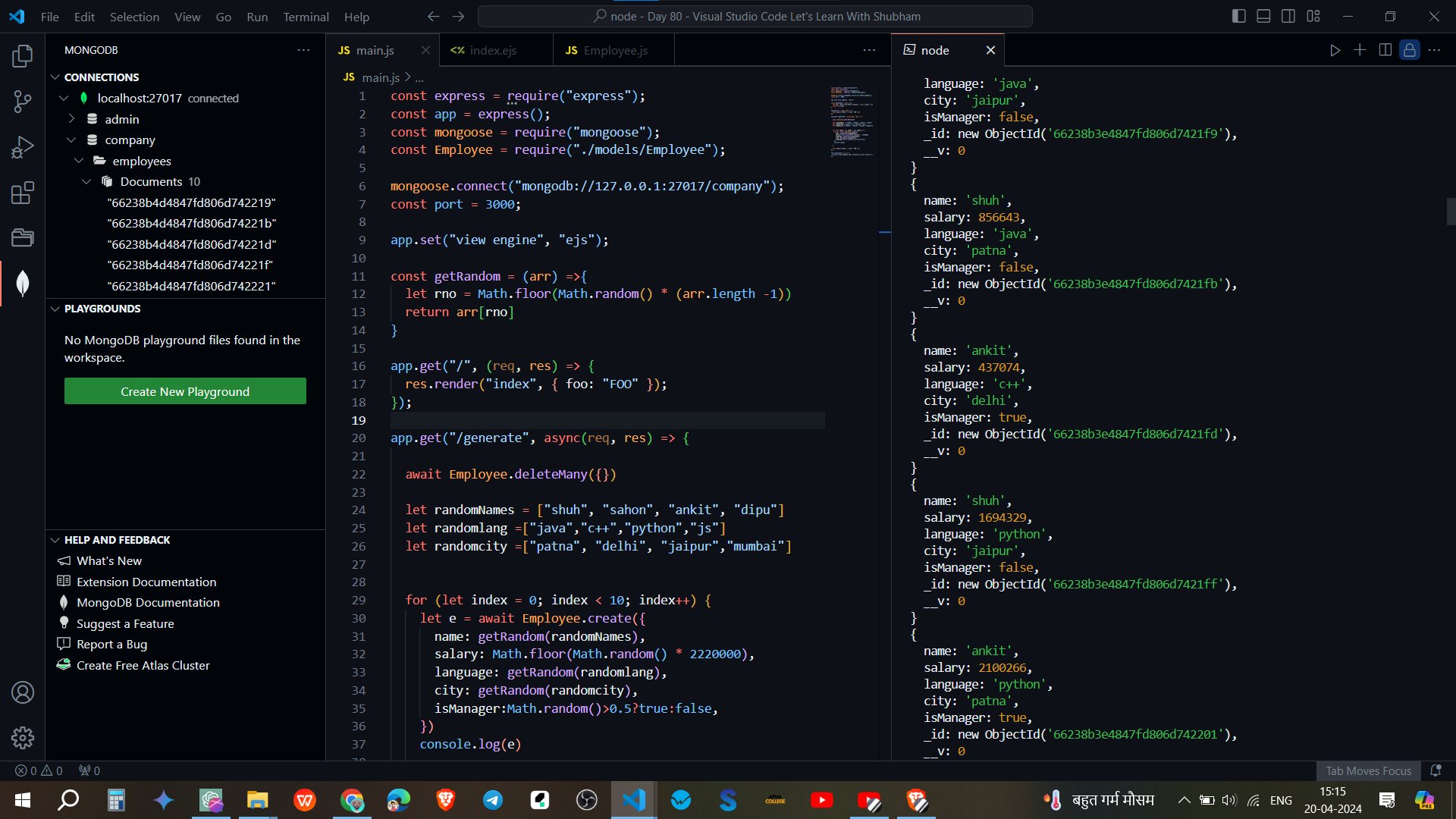Click the split terminal icon in node panel
This screenshot has height=819, width=1456.
(1385, 50)
